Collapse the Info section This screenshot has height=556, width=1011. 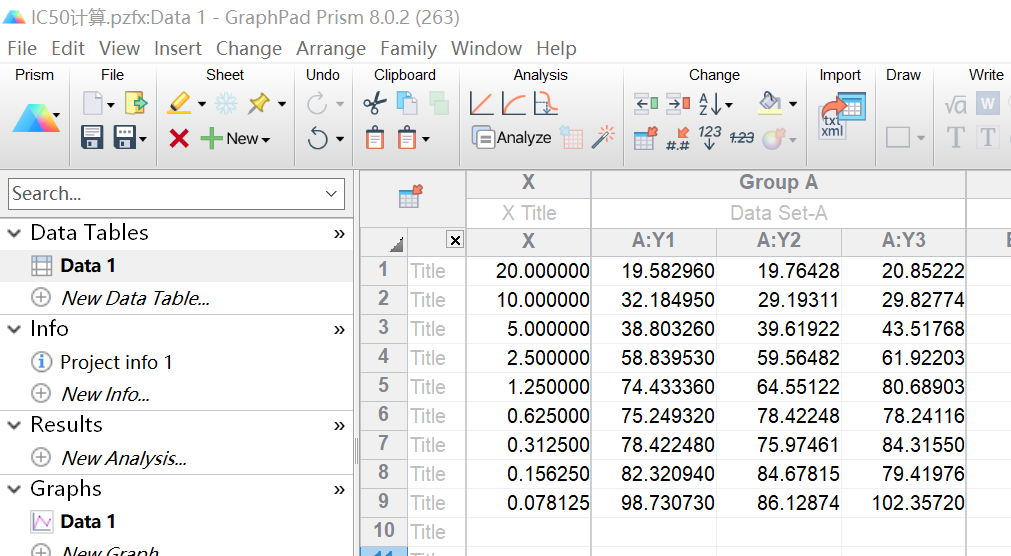tap(14, 329)
